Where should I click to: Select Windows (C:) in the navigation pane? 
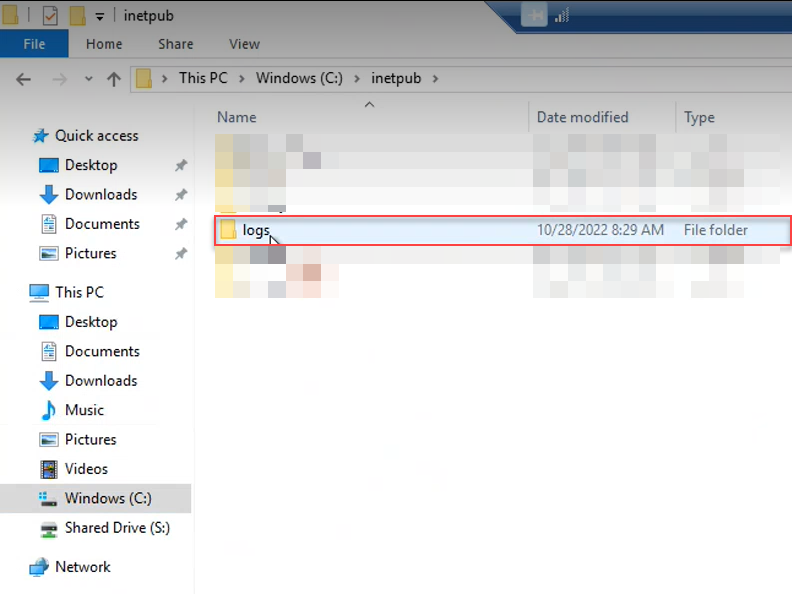coord(108,498)
